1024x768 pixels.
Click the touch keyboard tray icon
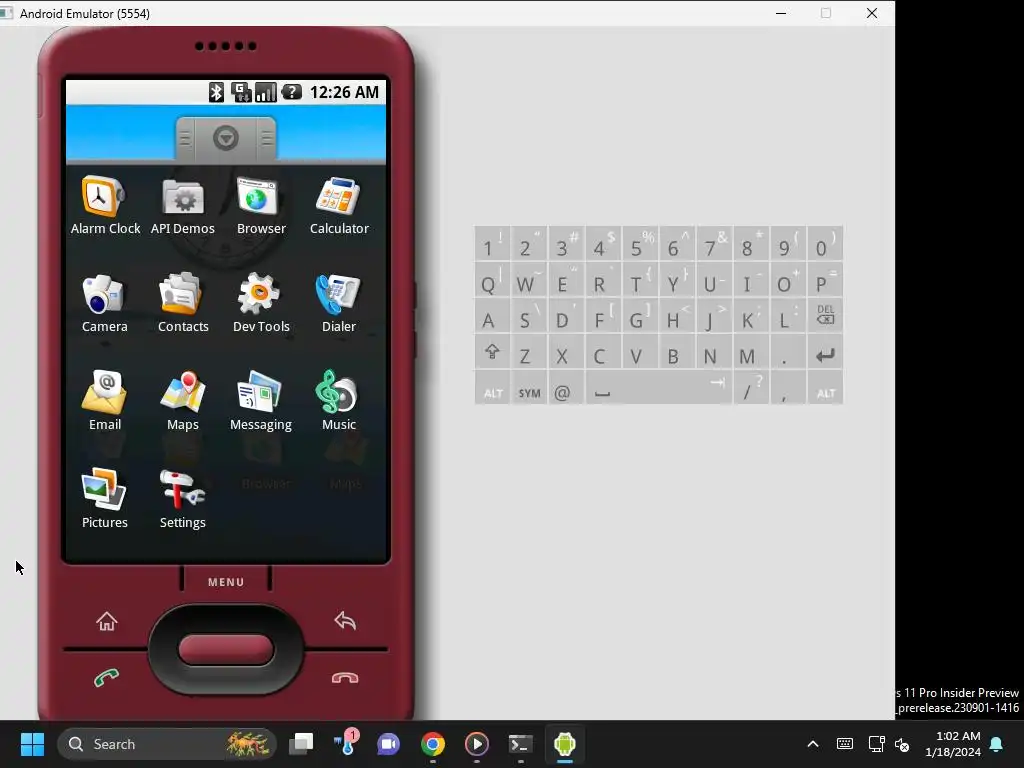(x=844, y=744)
